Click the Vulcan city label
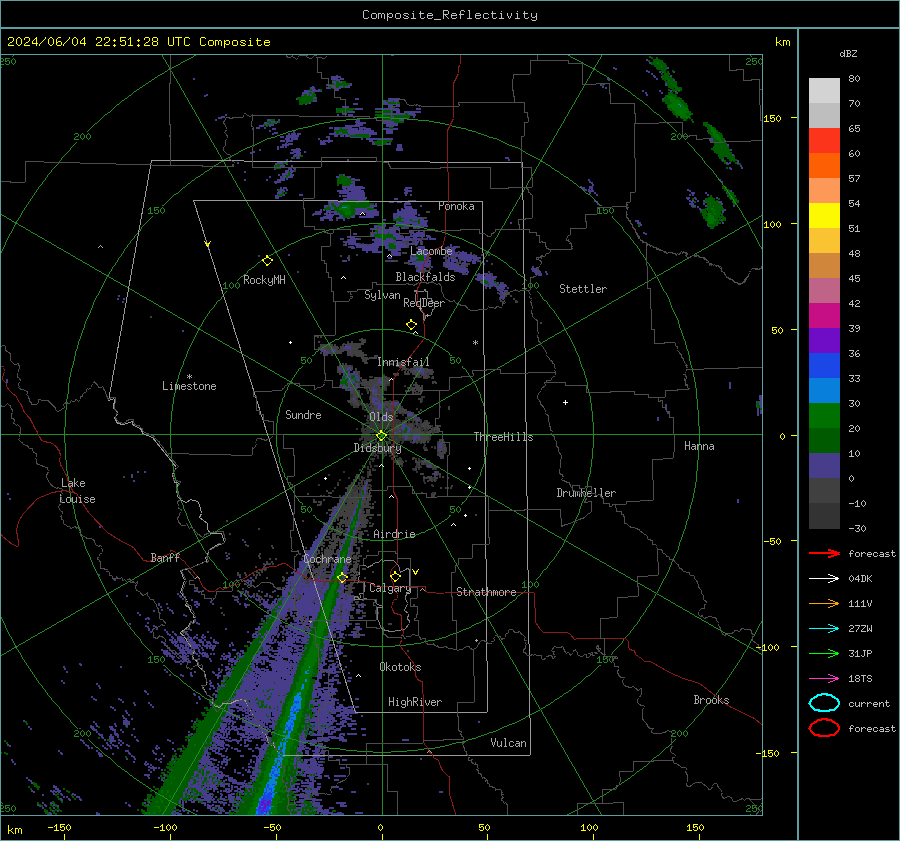900x841 pixels. [x=508, y=743]
